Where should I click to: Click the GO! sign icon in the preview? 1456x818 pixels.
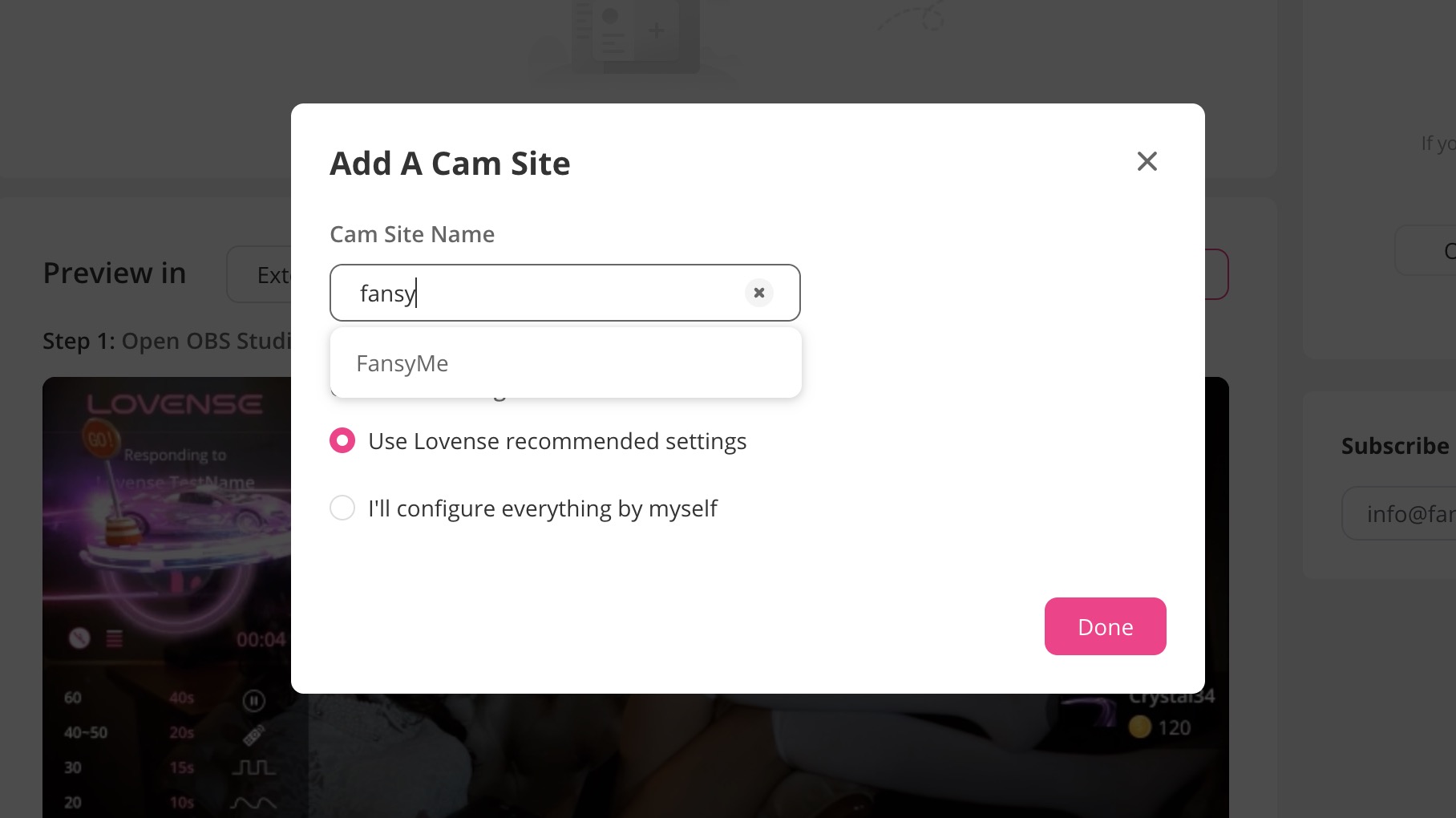click(100, 439)
